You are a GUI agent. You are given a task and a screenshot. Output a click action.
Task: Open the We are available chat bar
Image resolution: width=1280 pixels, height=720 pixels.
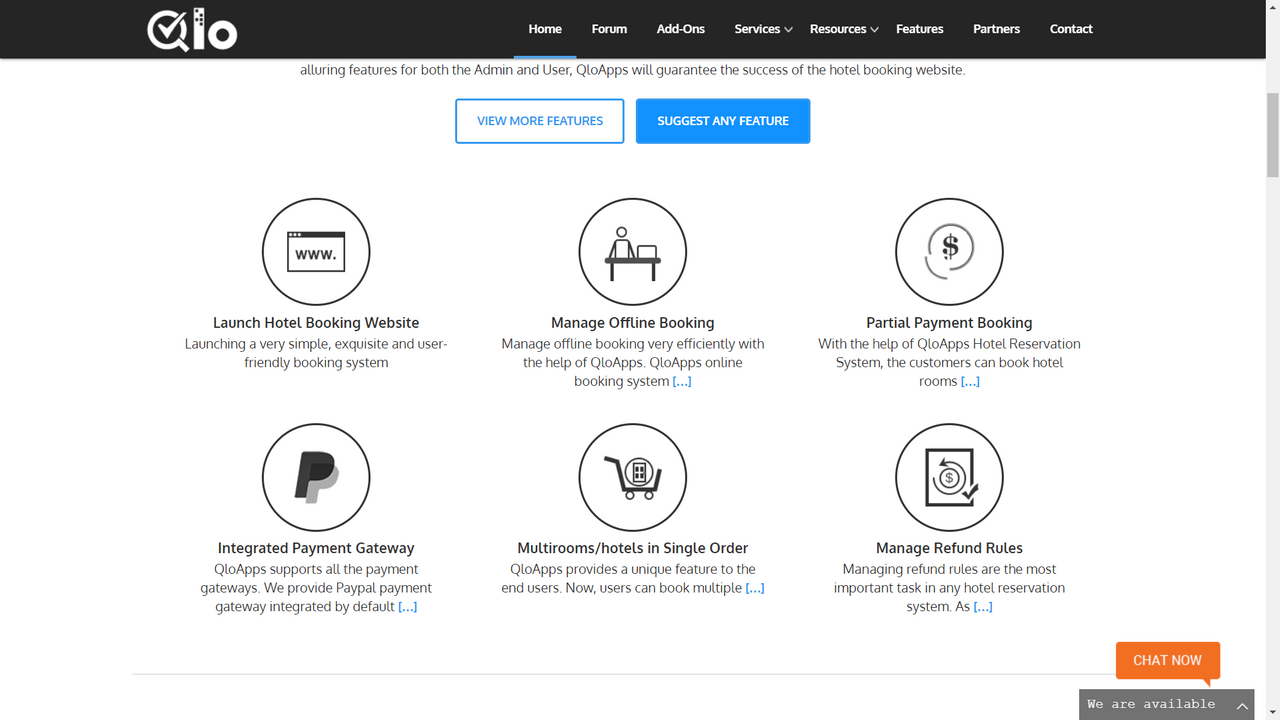tap(1166, 704)
